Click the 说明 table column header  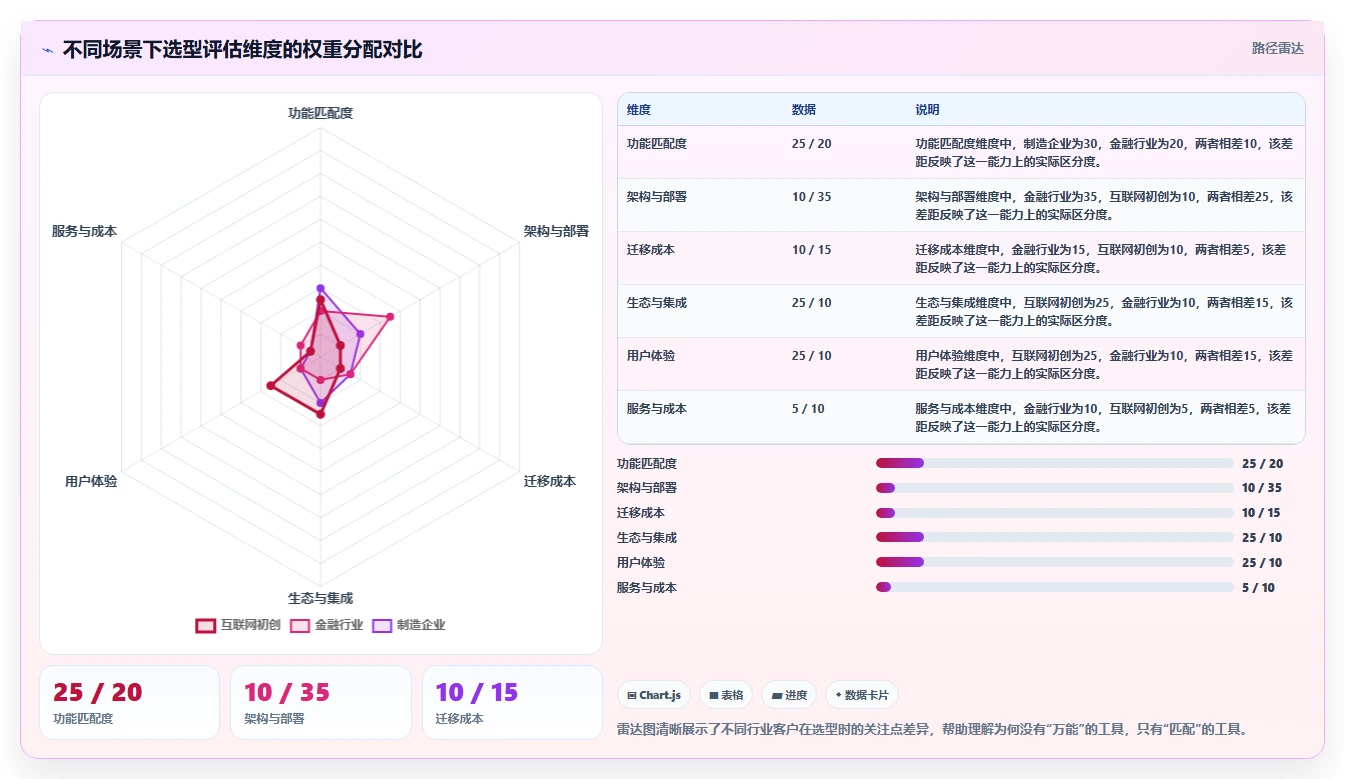[x=927, y=110]
